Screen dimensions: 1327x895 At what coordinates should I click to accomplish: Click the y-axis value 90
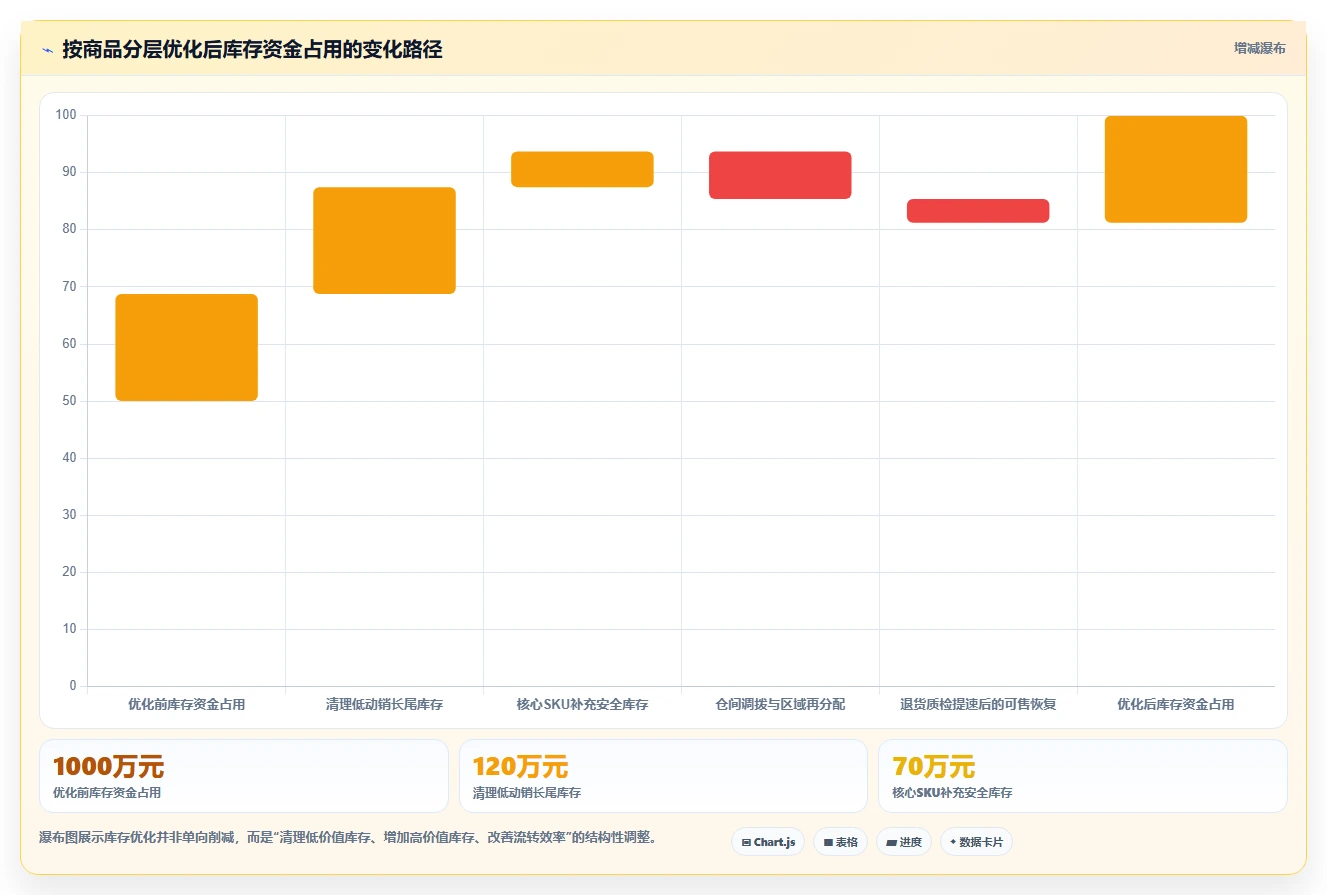tap(69, 172)
